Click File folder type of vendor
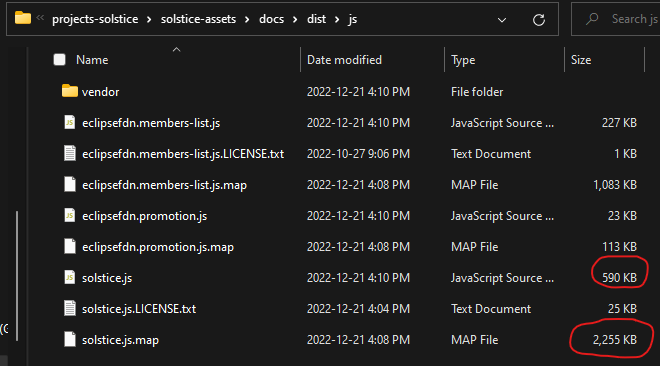The image size is (660, 366). 477,92
